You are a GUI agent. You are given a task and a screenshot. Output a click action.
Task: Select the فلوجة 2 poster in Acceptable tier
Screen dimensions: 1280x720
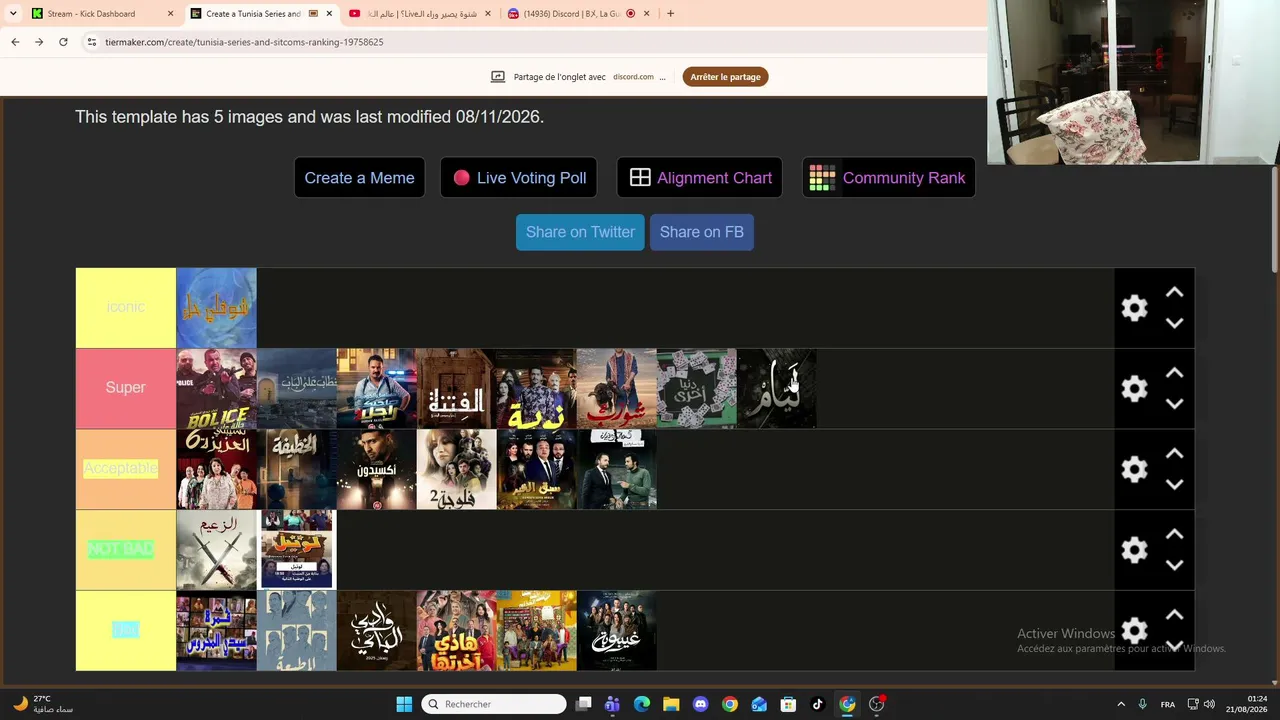tap(457, 469)
